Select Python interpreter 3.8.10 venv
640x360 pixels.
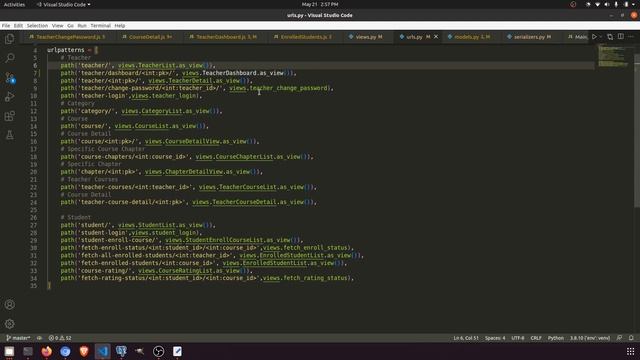point(590,338)
